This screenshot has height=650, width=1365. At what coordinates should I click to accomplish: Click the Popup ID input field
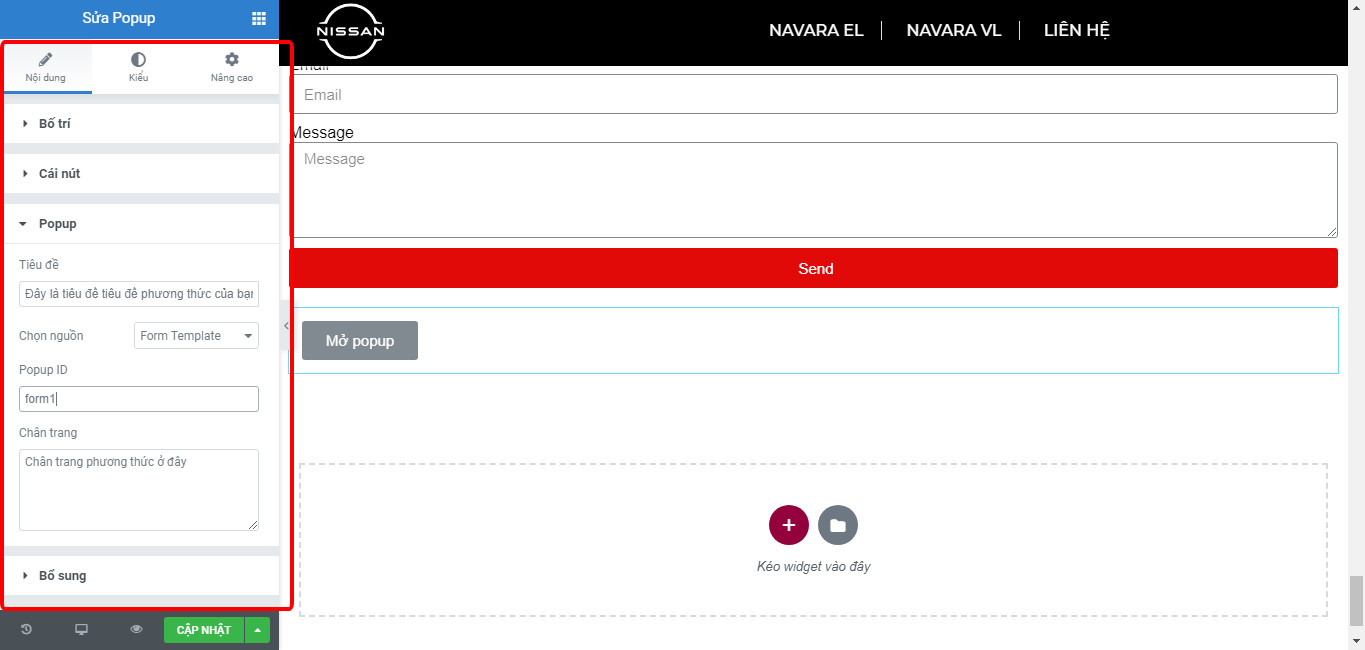click(138, 399)
